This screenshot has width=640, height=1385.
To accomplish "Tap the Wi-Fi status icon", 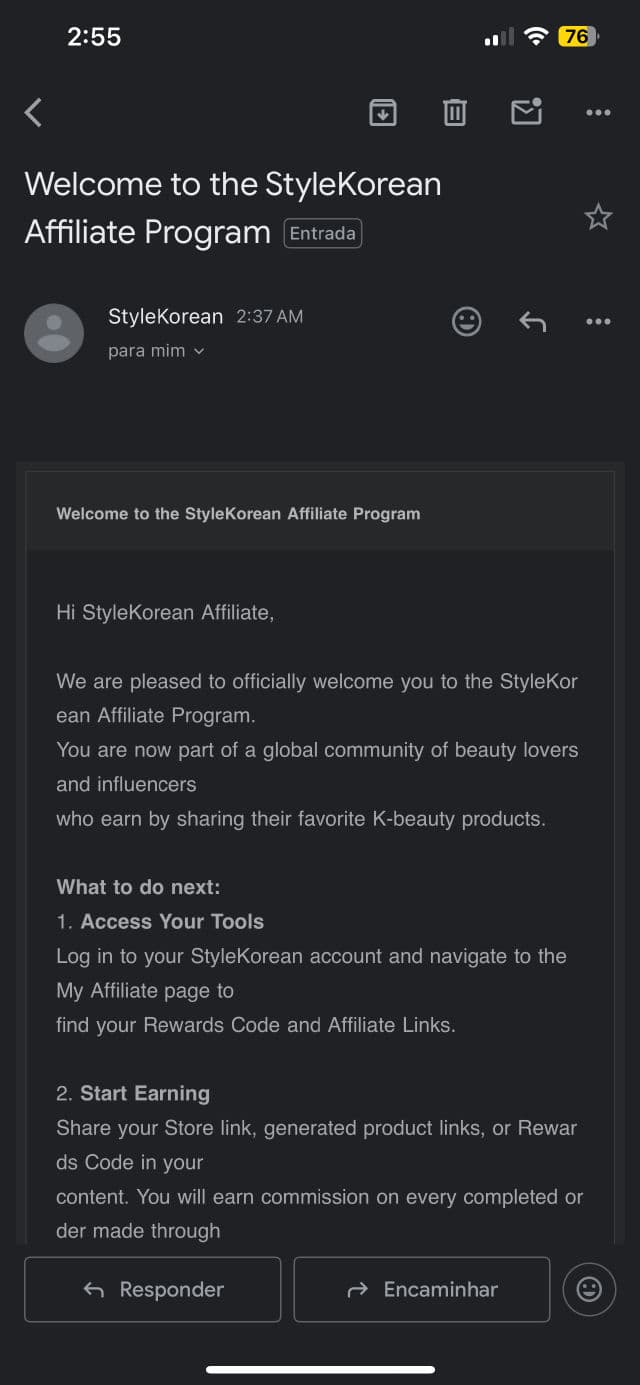I will tap(536, 37).
